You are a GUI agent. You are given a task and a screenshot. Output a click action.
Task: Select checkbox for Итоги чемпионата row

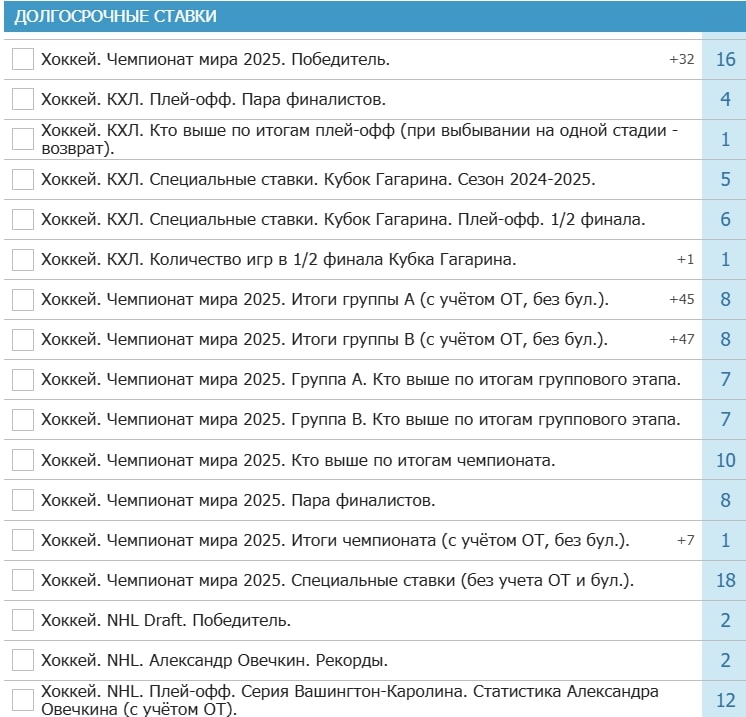coord(23,540)
